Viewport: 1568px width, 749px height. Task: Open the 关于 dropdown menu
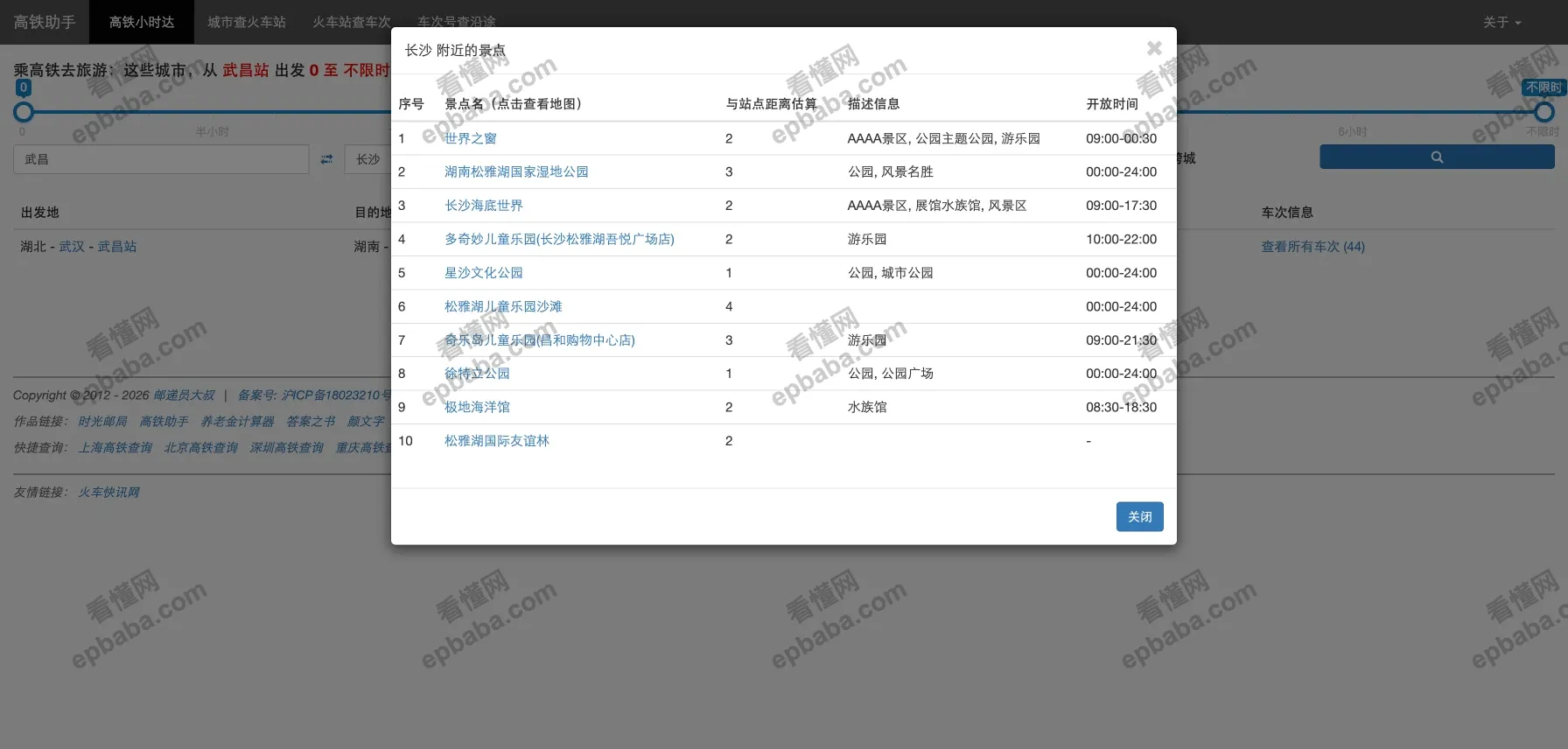(1501, 22)
